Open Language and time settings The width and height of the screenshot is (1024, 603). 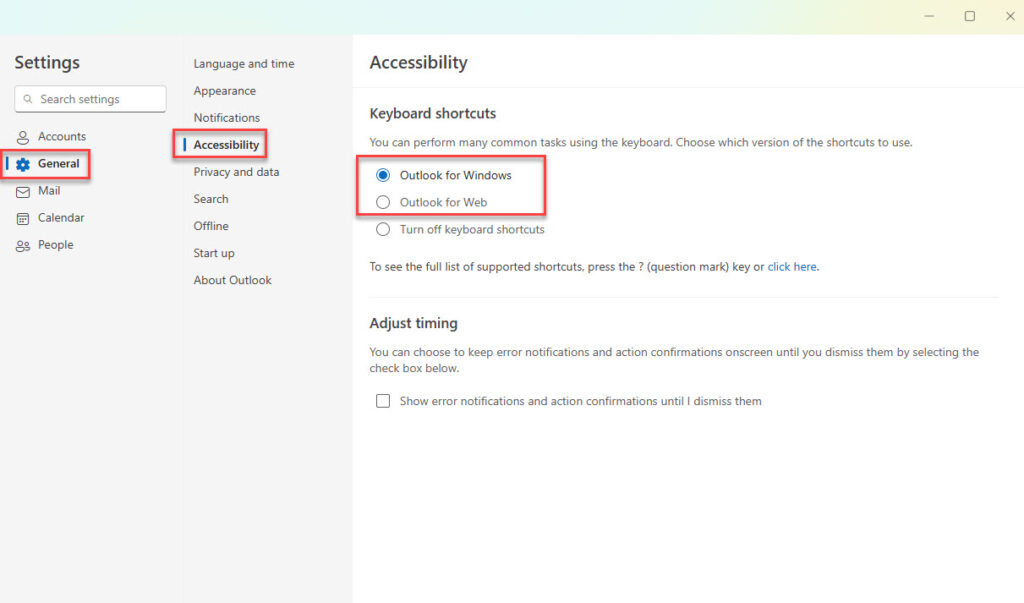tap(244, 63)
